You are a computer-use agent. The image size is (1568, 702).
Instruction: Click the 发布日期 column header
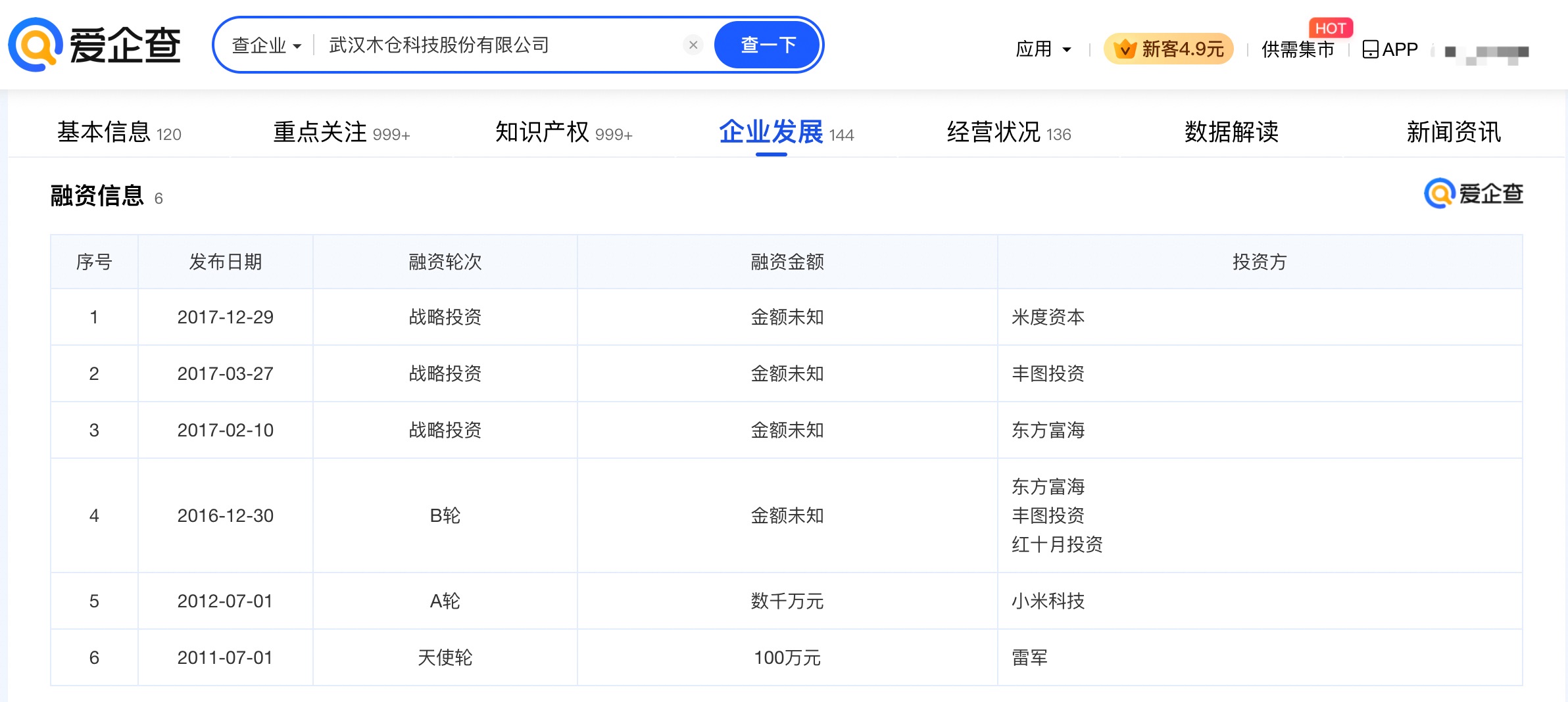225,262
